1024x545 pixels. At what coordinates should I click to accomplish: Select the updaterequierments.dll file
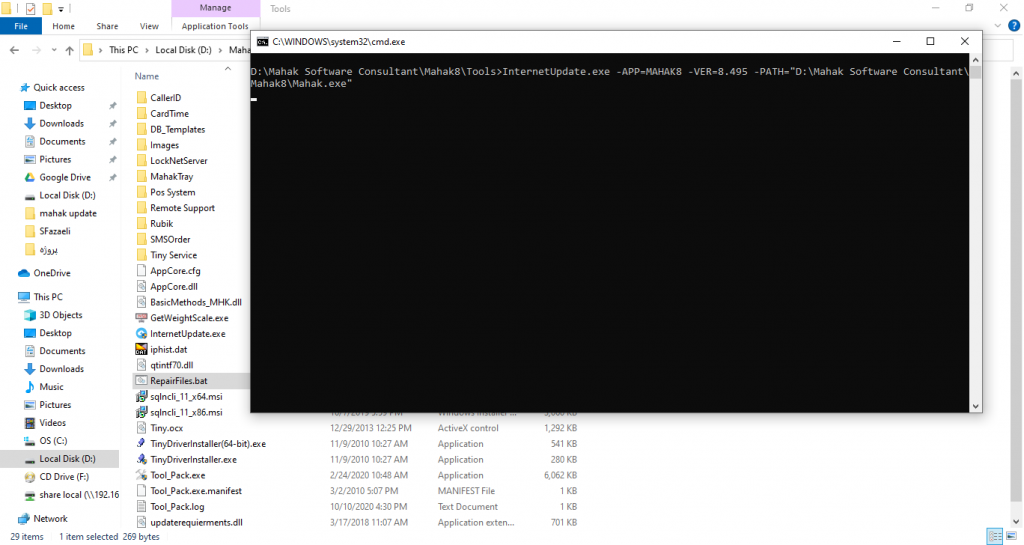point(196,522)
